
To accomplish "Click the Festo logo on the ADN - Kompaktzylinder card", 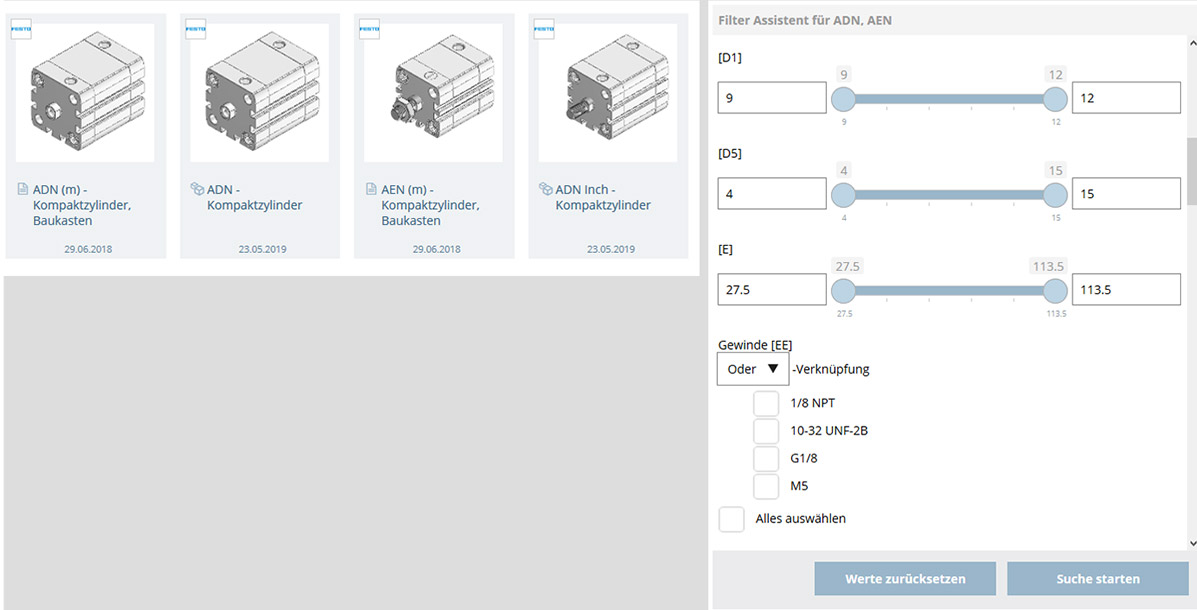I will click(x=194, y=28).
